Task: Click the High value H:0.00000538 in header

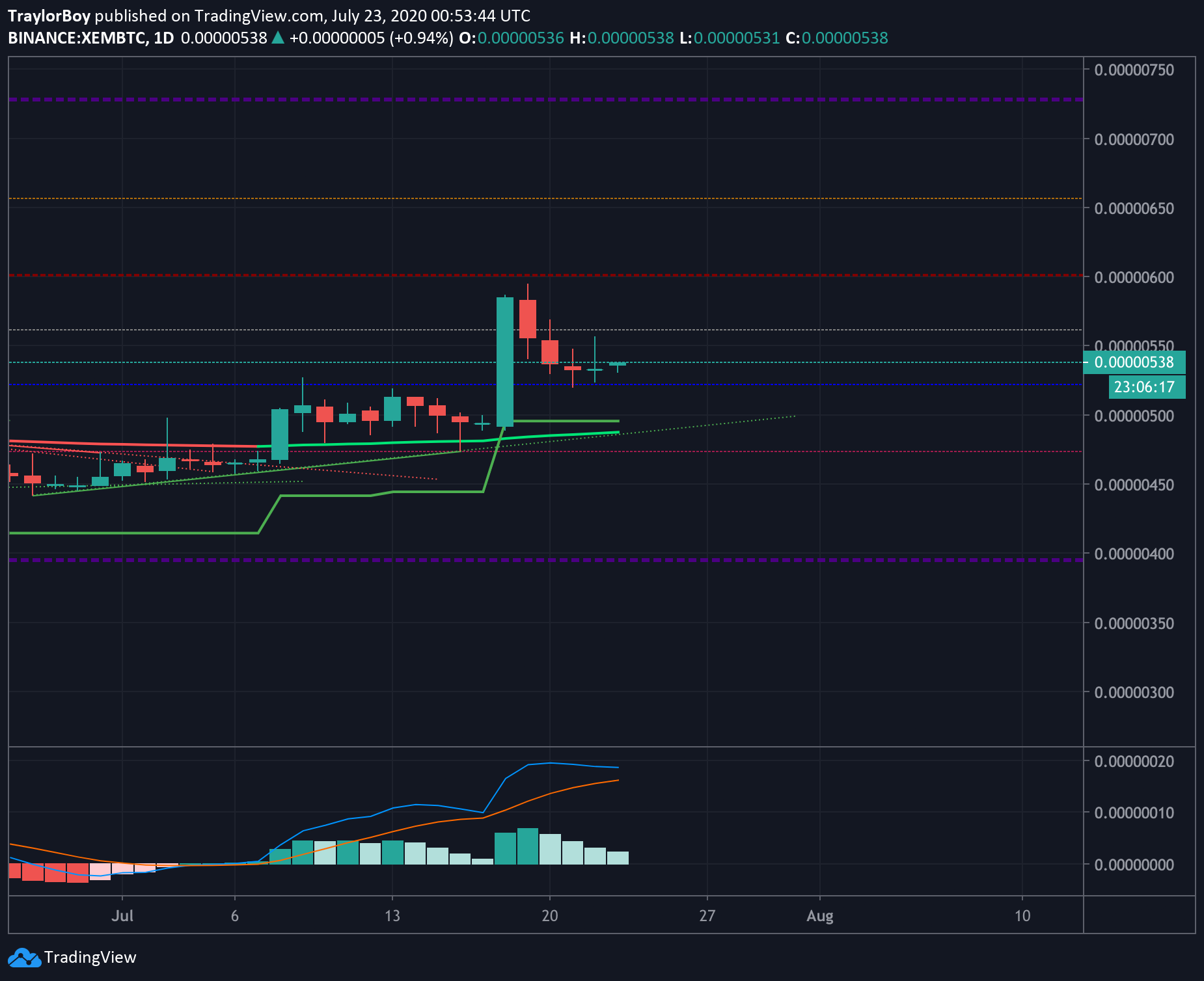Action: 622,38
